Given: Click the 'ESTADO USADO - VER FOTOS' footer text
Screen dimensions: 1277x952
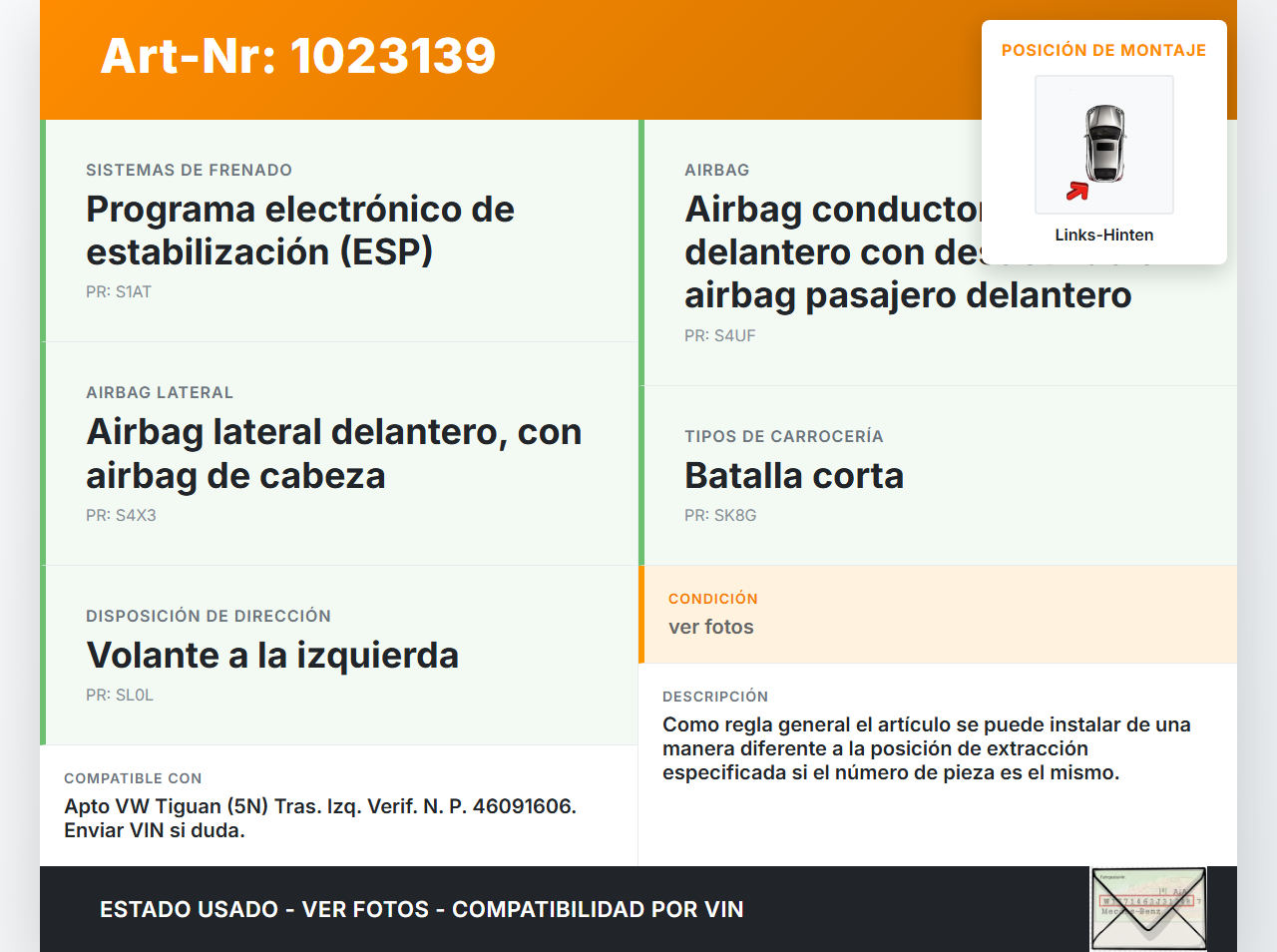Looking at the screenshot, I should (422, 909).
